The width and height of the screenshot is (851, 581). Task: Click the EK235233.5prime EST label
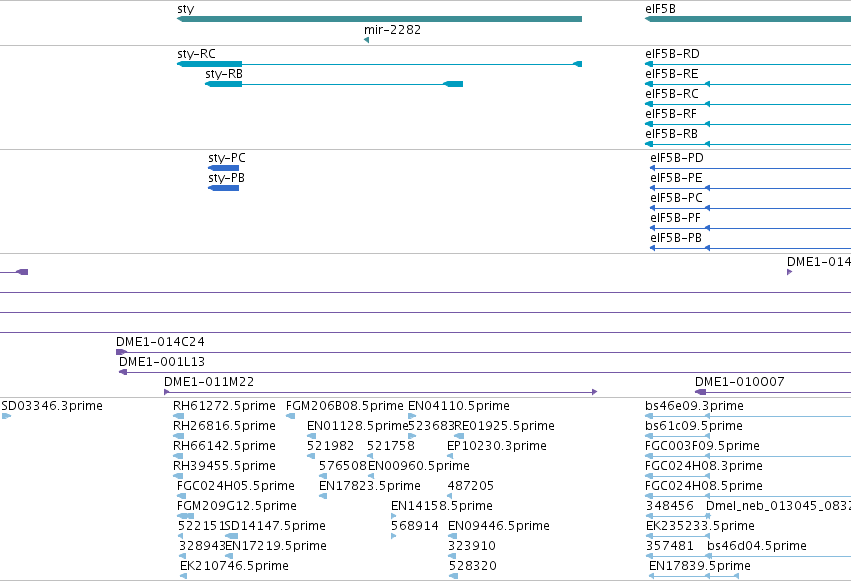700,526
